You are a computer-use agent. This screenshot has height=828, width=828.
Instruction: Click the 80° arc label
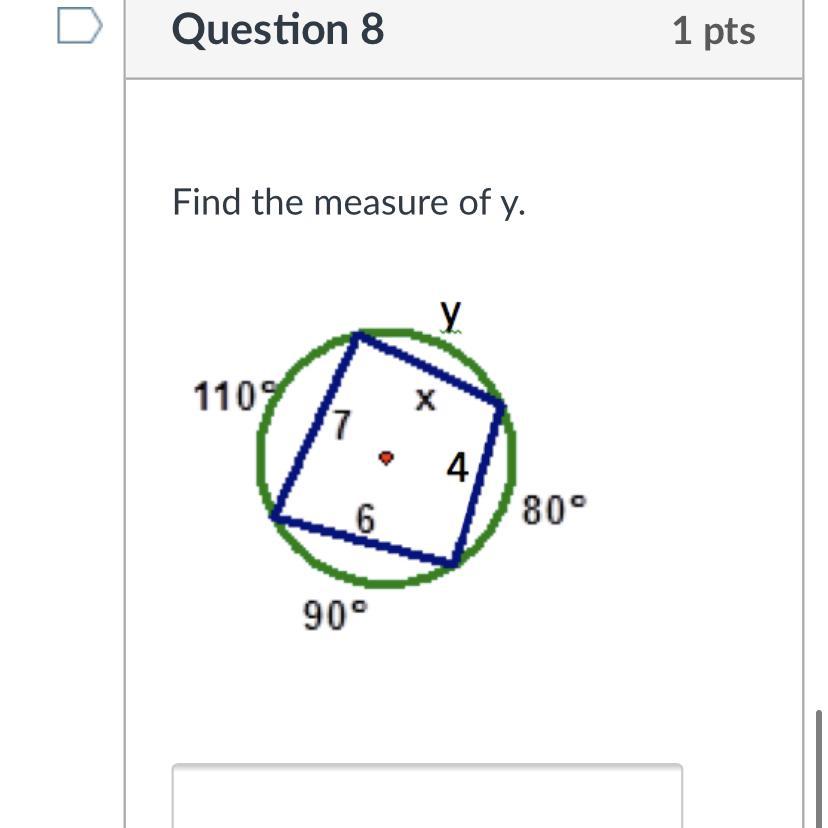point(554,510)
